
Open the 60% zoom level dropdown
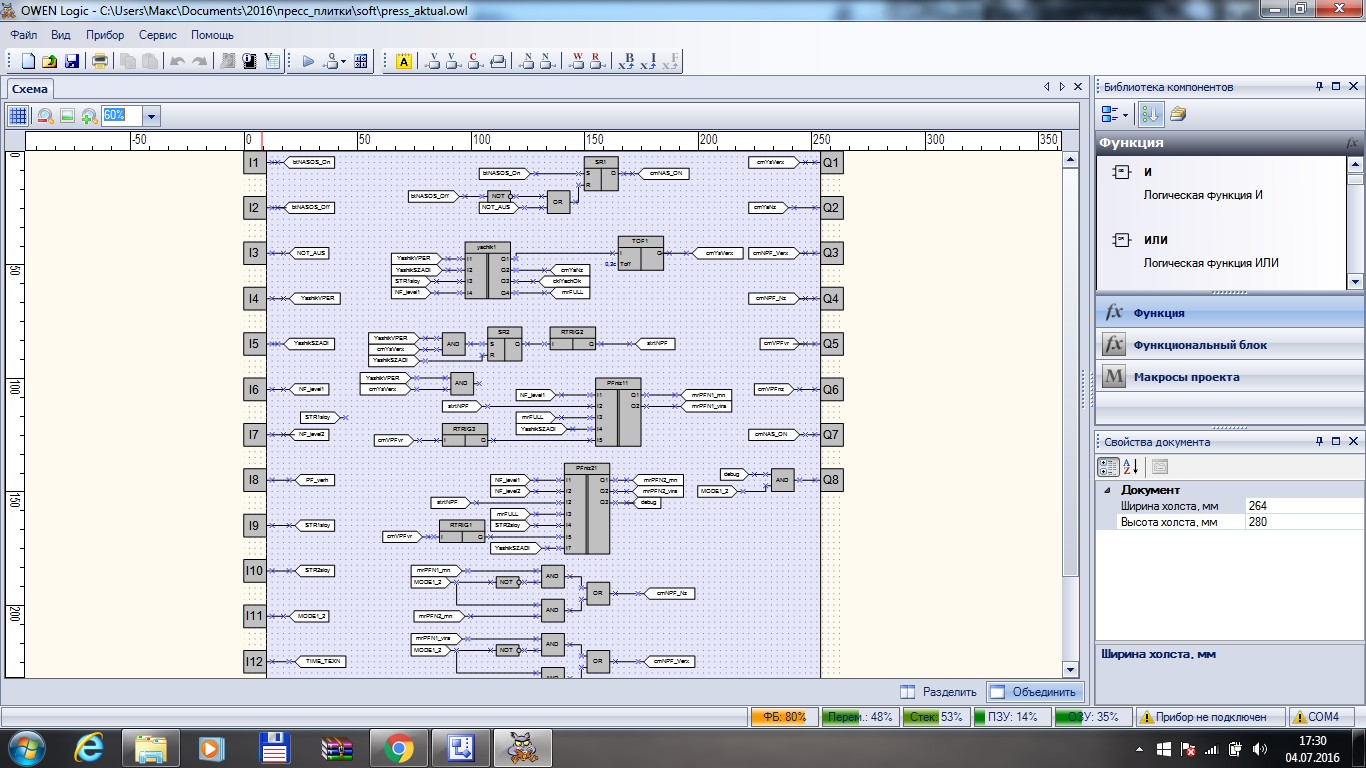pyautogui.click(x=151, y=116)
